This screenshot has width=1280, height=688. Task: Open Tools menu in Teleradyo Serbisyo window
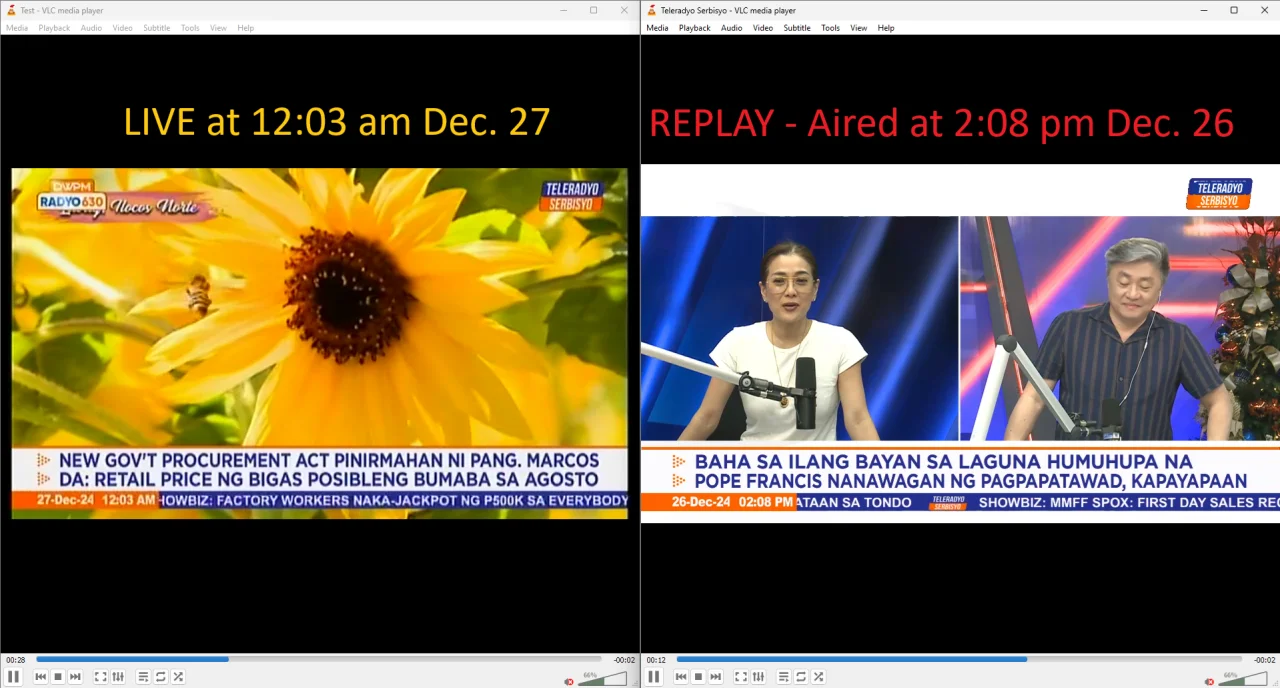[830, 28]
